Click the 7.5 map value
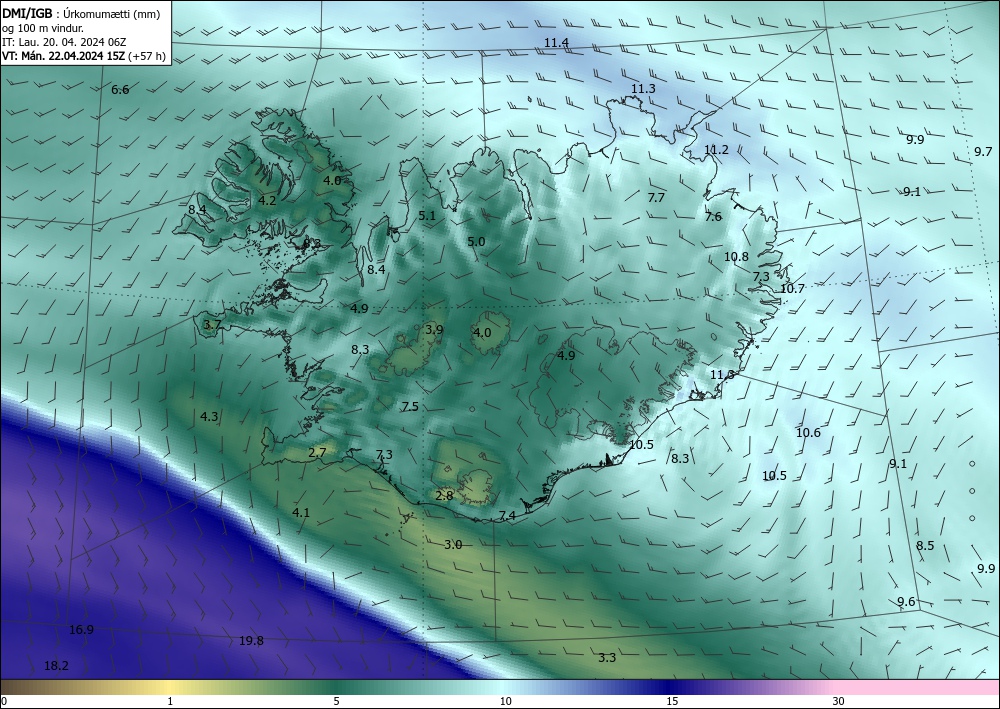 click(x=410, y=407)
